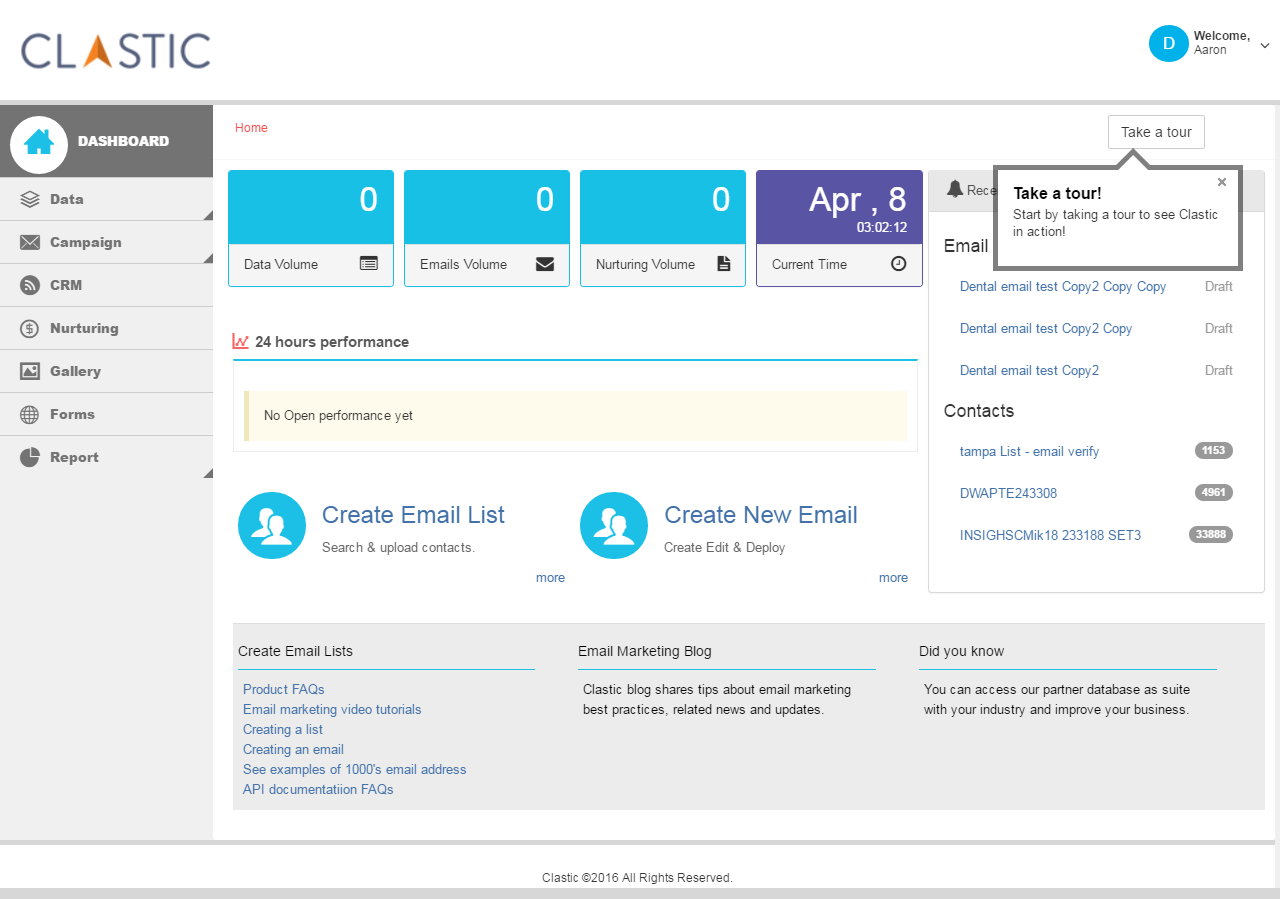This screenshot has width=1280, height=899.
Task: Open See examples of 1000's email address
Action: [x=355, y=769]
